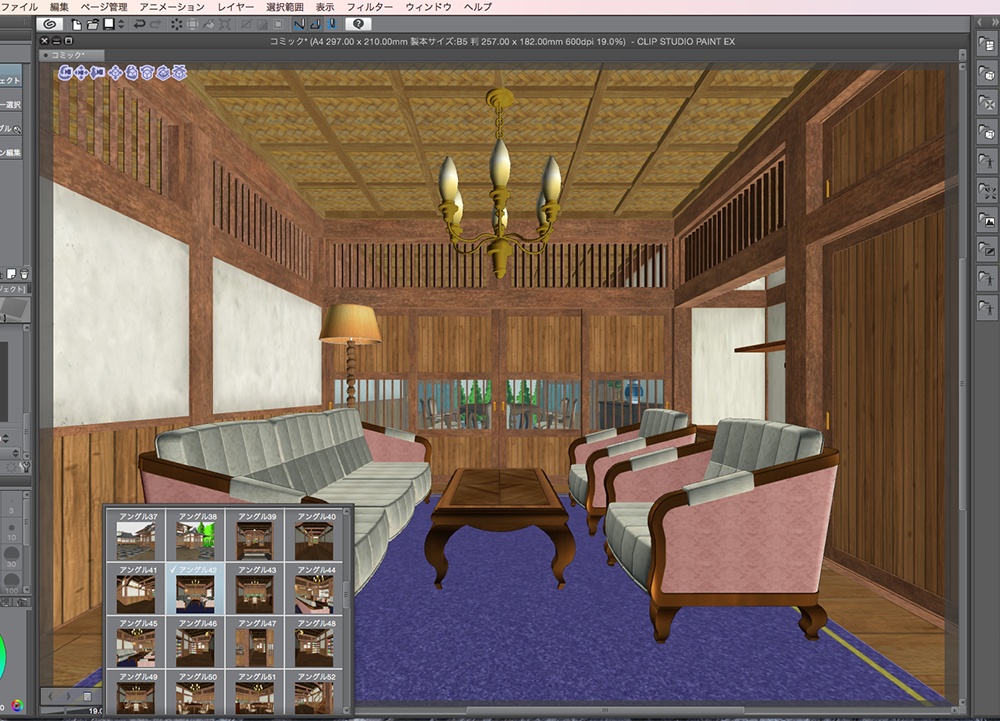Open the ページ管理 menu

pyautogui.click(x=104, y=7)
